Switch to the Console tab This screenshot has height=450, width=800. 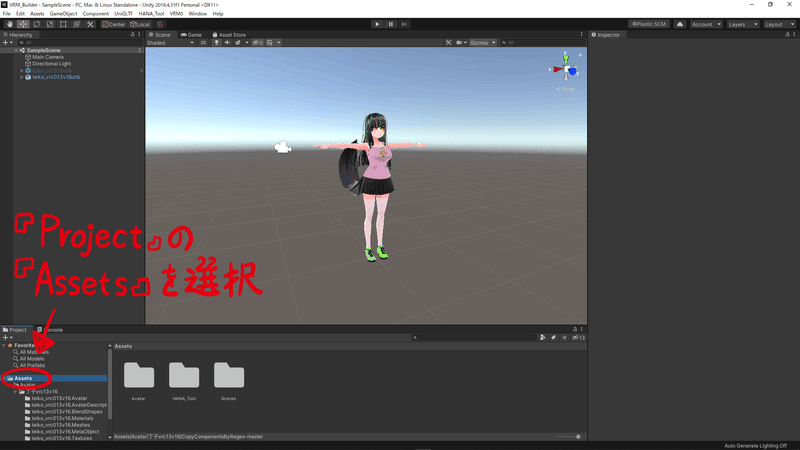click(51, 330)
